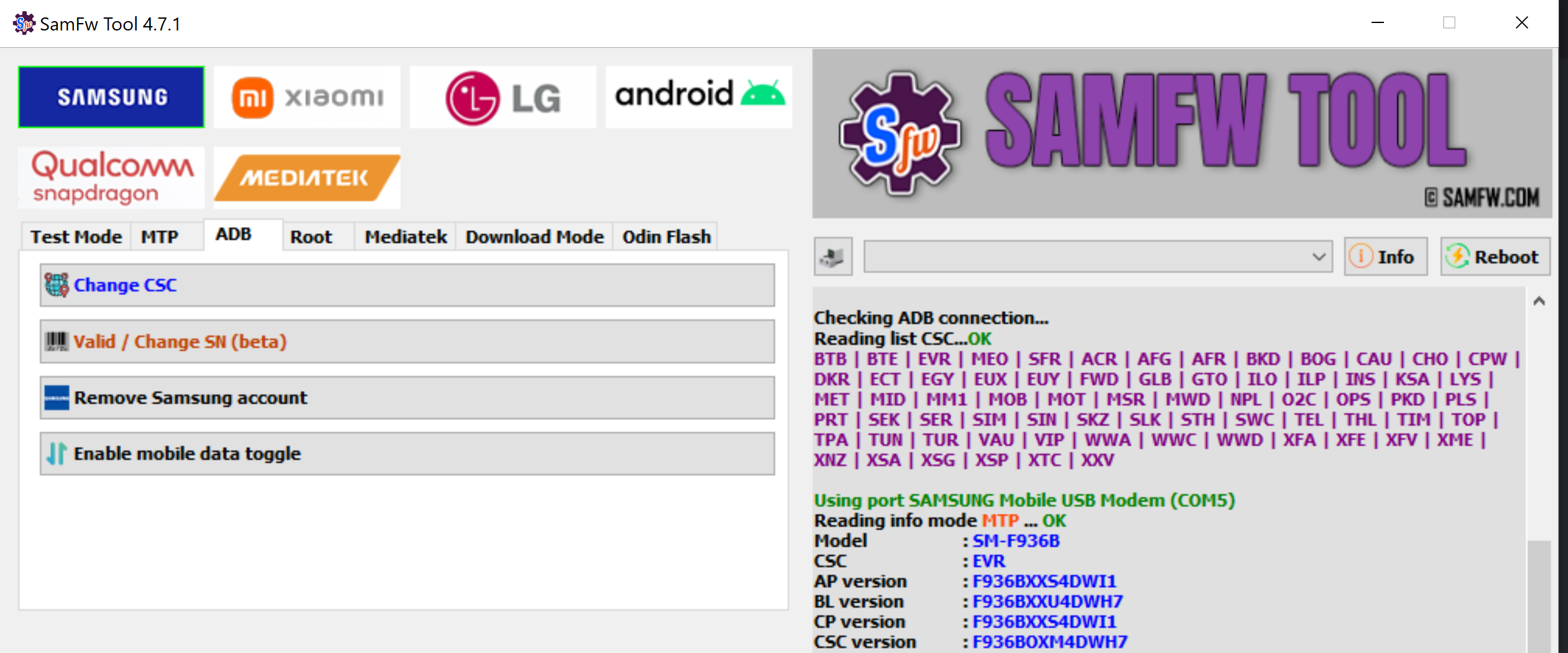Image resolution: width=1568 pixels, height=653 pixels.
Task: Open the MediaTek chipset section
Action: [307, 178]
